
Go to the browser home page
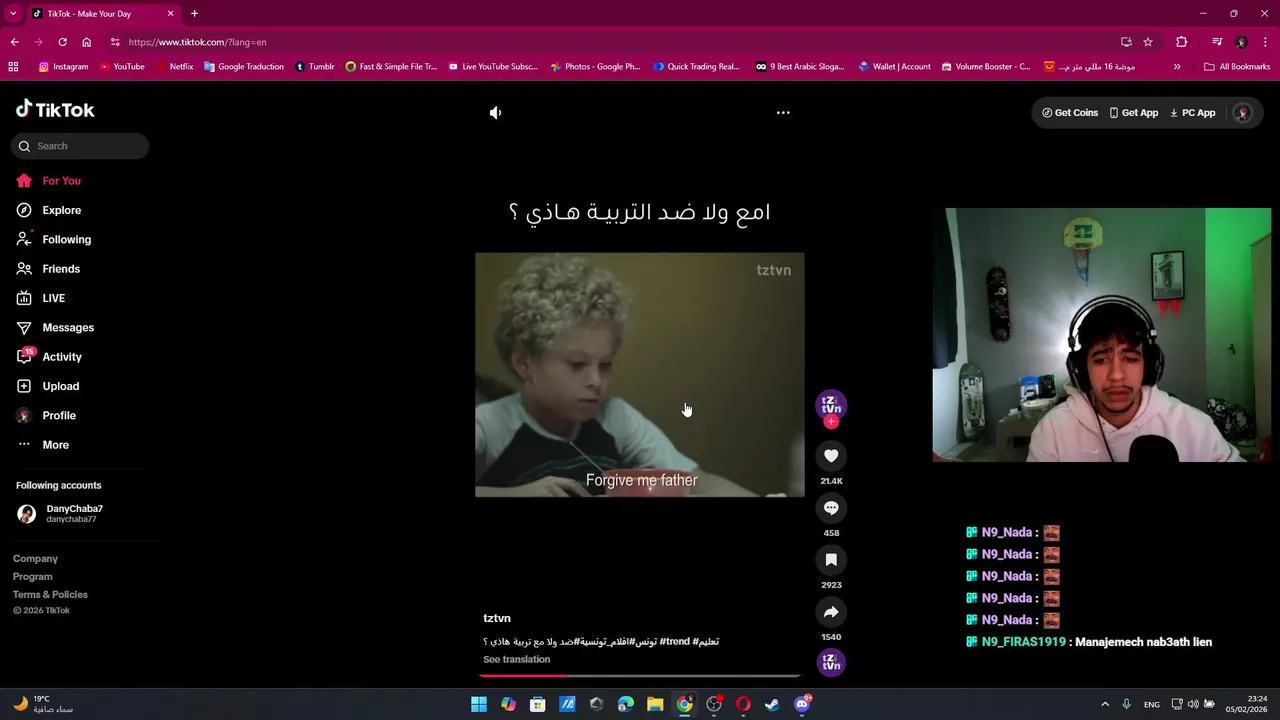[x=86, y=42]
